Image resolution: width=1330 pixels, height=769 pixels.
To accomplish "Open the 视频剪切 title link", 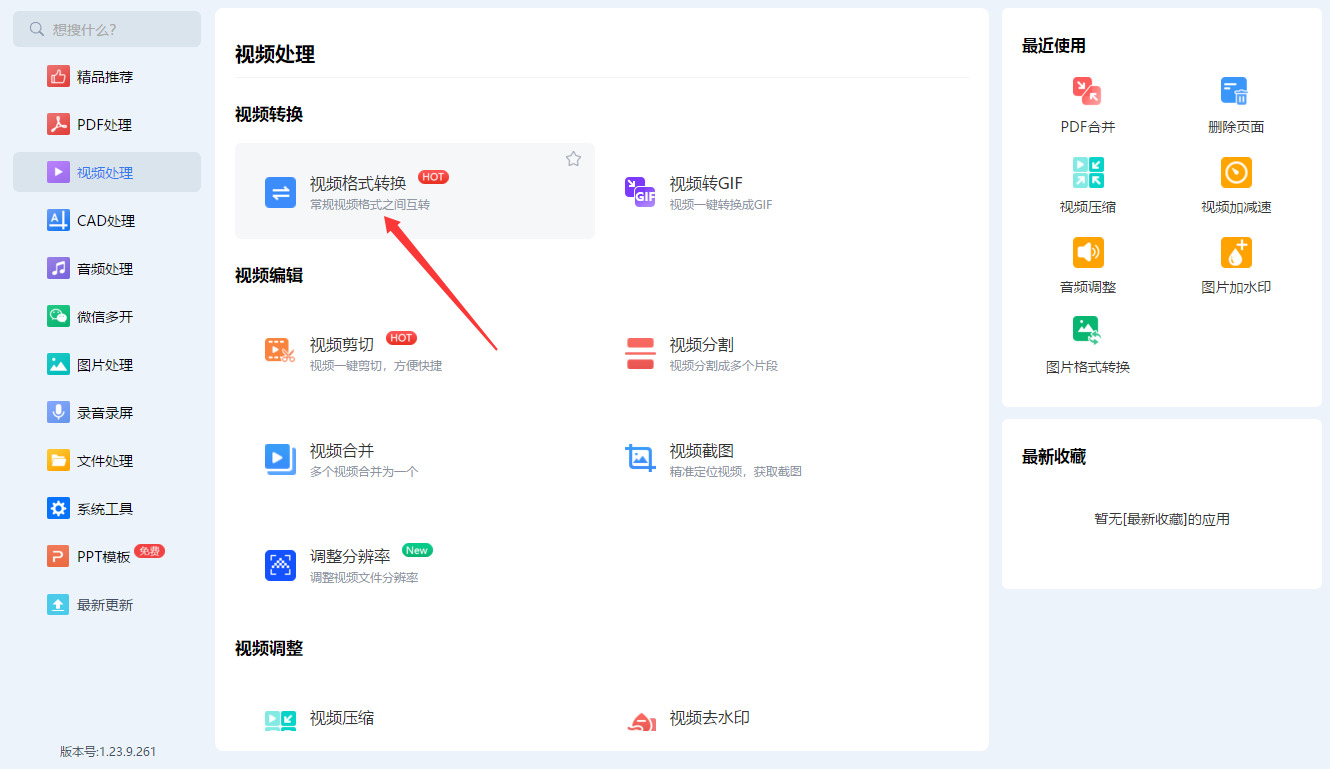I will (342, 344).
